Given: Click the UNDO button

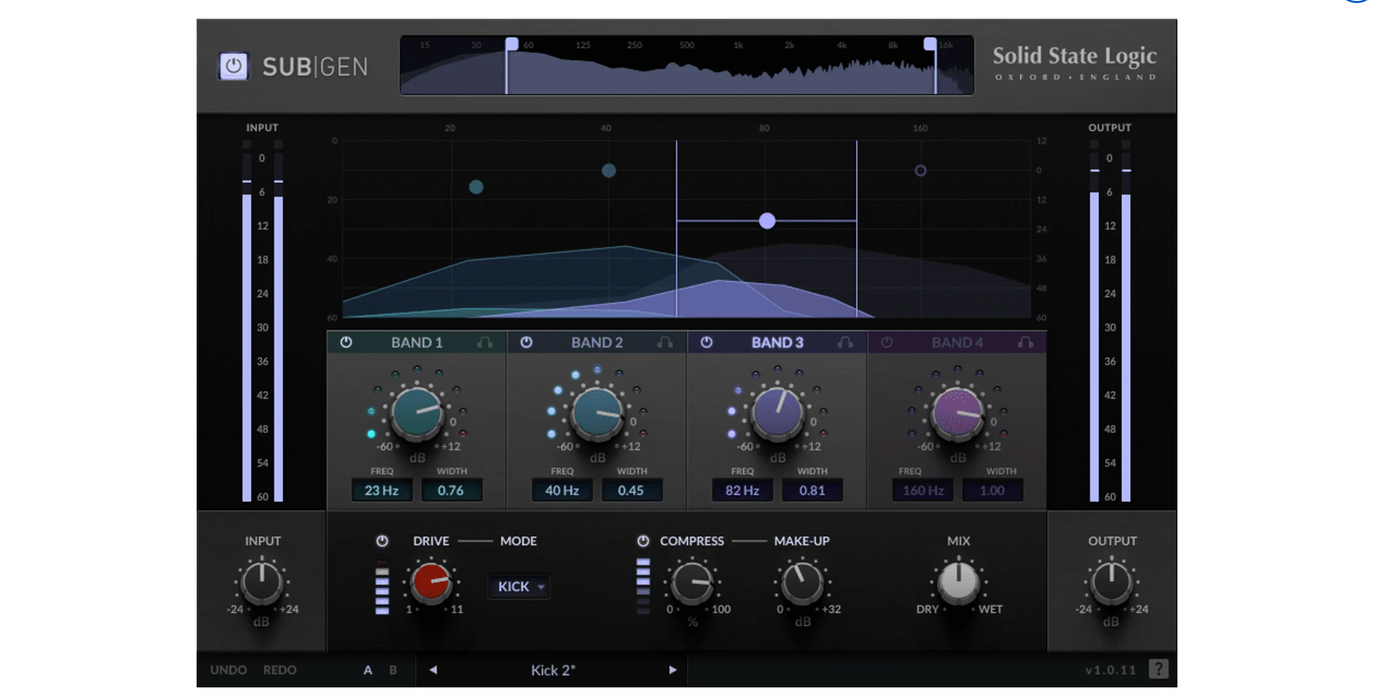Looking at the screenshot, I should (229, 670).
